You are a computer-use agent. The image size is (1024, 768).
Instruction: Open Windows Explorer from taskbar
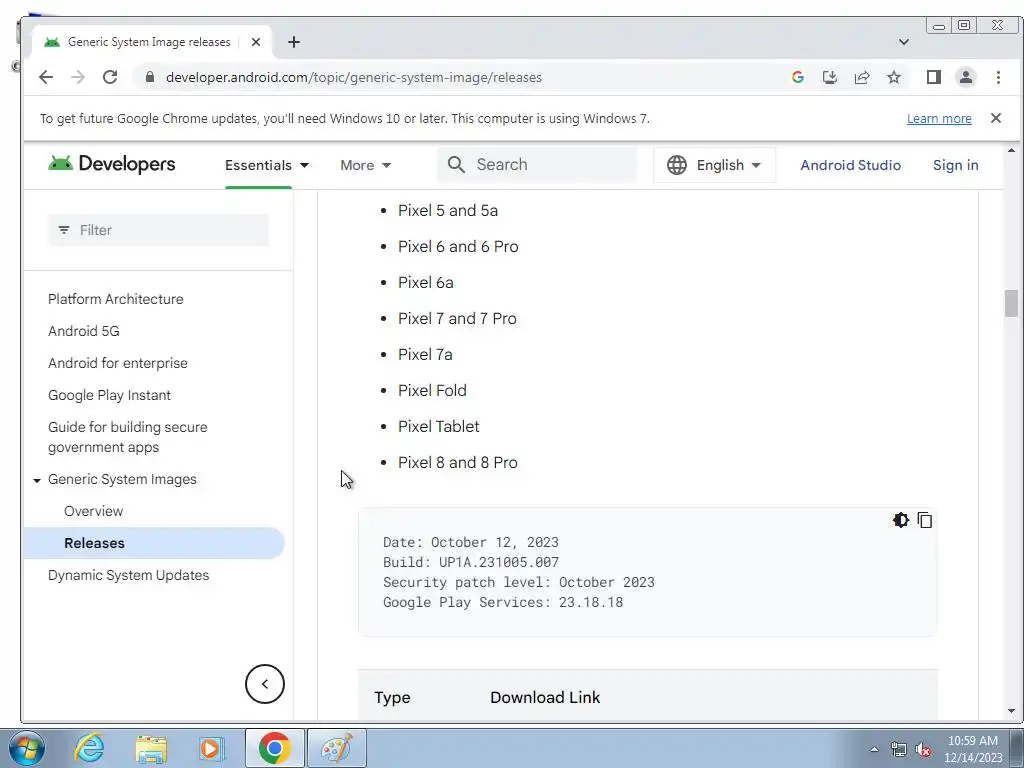pos(151,748)
